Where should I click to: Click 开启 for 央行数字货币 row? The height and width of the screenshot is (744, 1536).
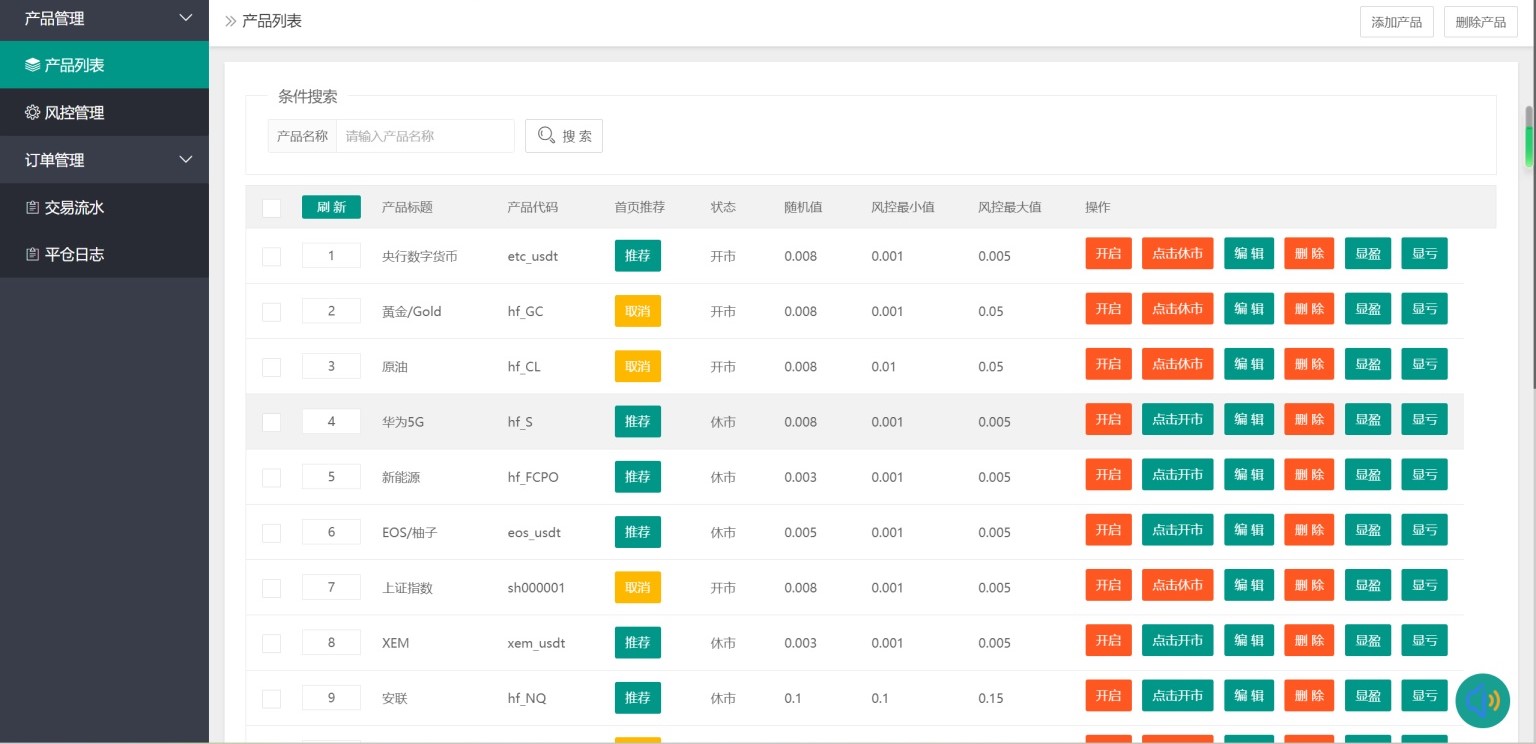(x=1108, y=253)
